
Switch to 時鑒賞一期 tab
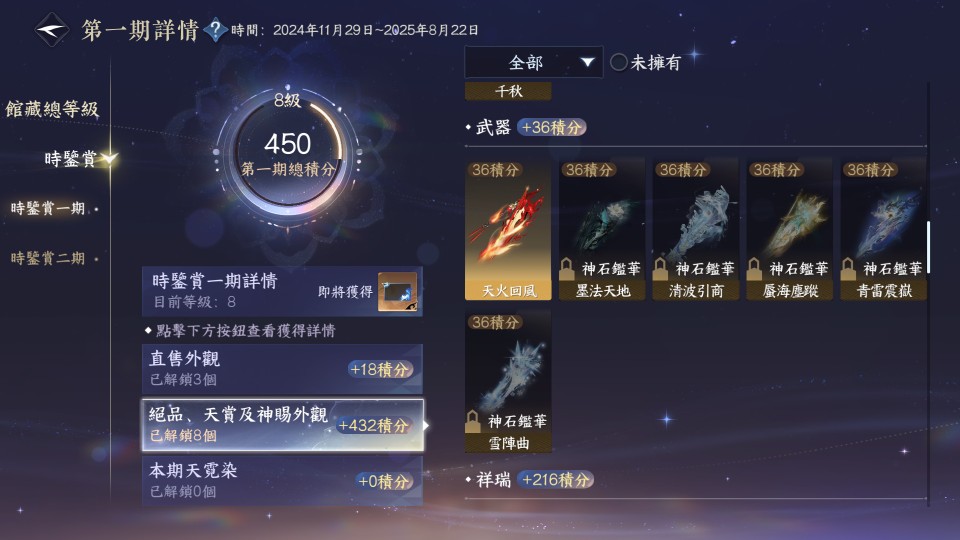[x=48, y=208]
